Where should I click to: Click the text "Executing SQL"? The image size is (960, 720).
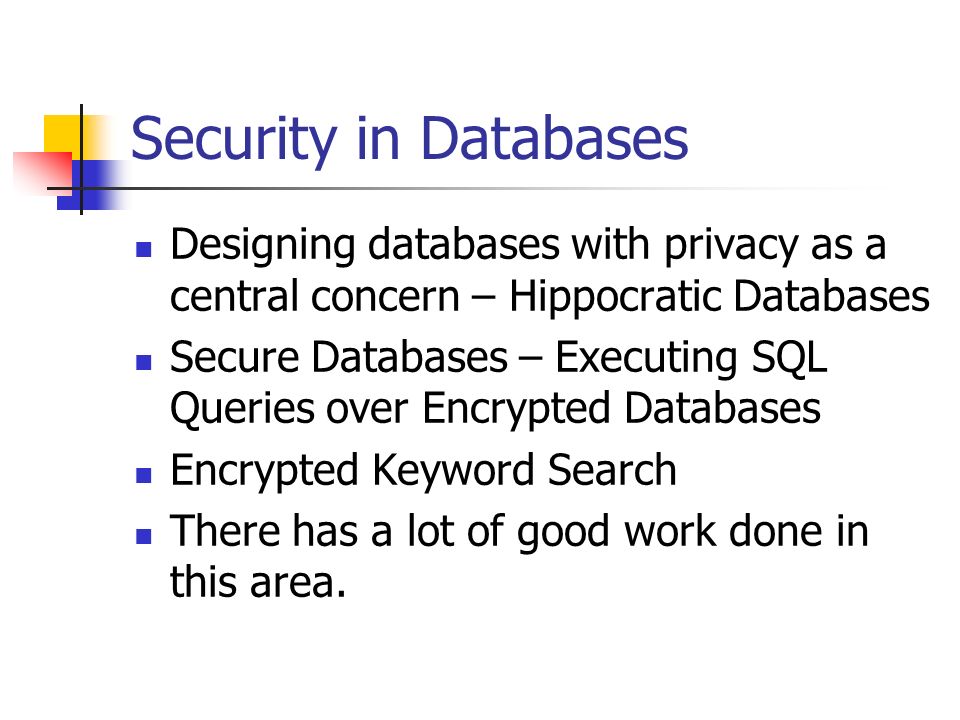(691, 357)
